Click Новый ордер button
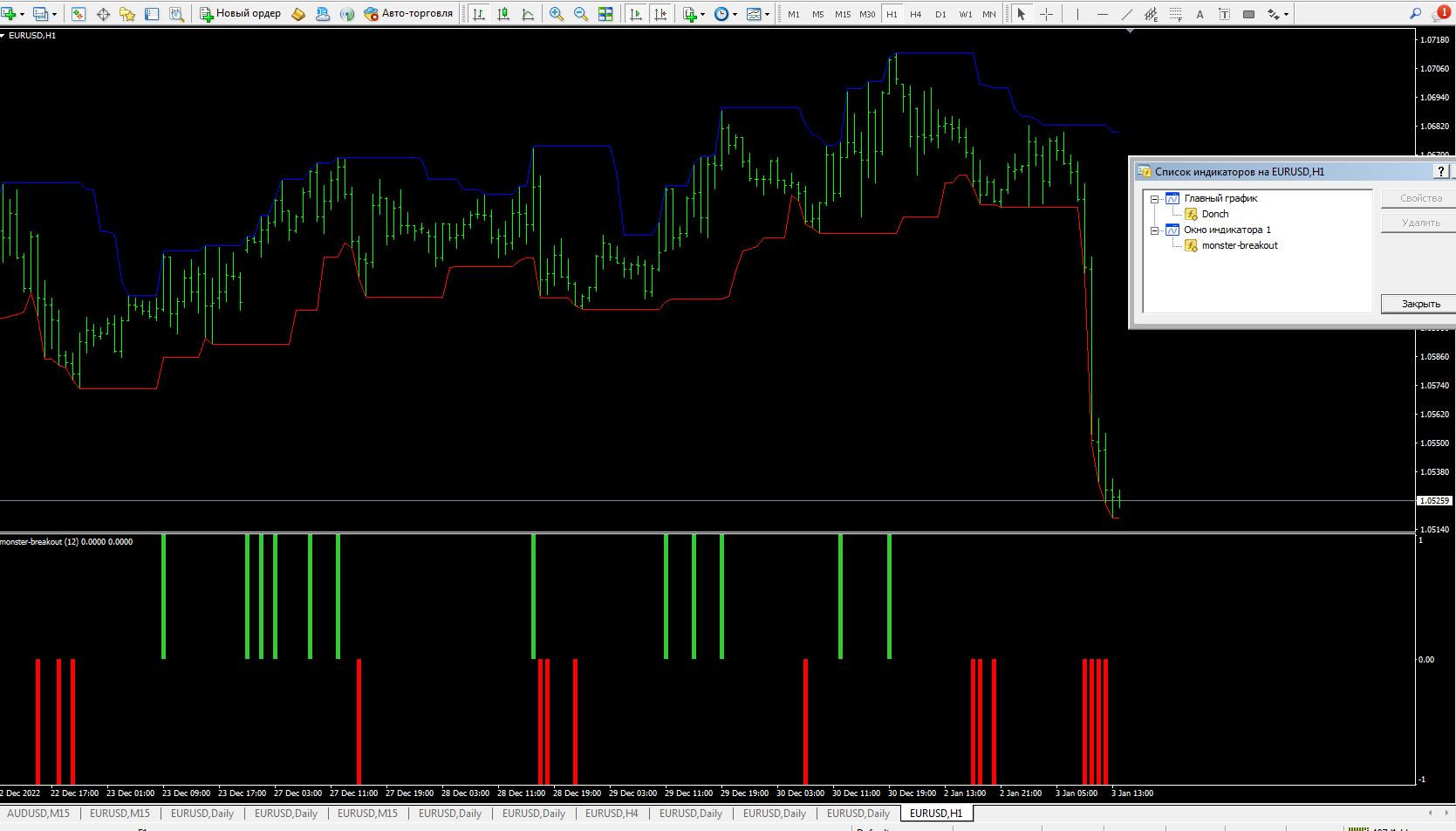The width and height of the screenshot is (1456, 831). [x=241, y=14]
